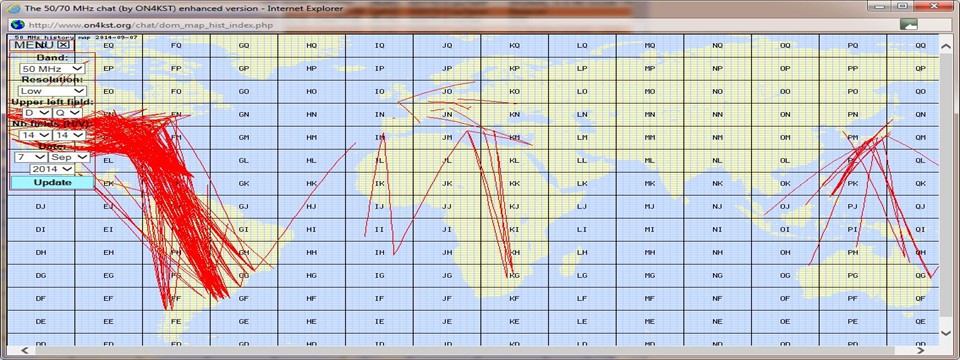Close the MENU panel with X icon
This screenshot has width=960, height=360.
[63, 45]
